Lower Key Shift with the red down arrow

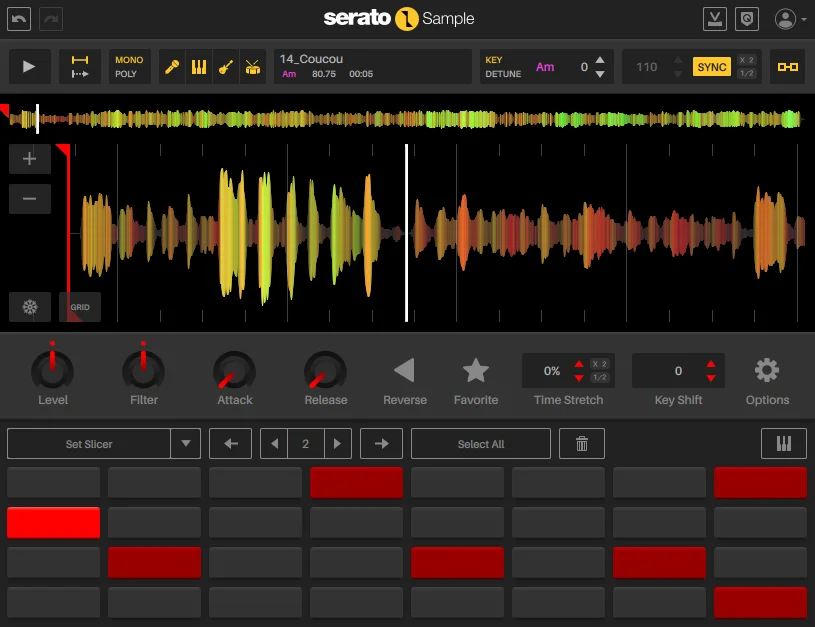pyautogui.click(x=711, y=378)
